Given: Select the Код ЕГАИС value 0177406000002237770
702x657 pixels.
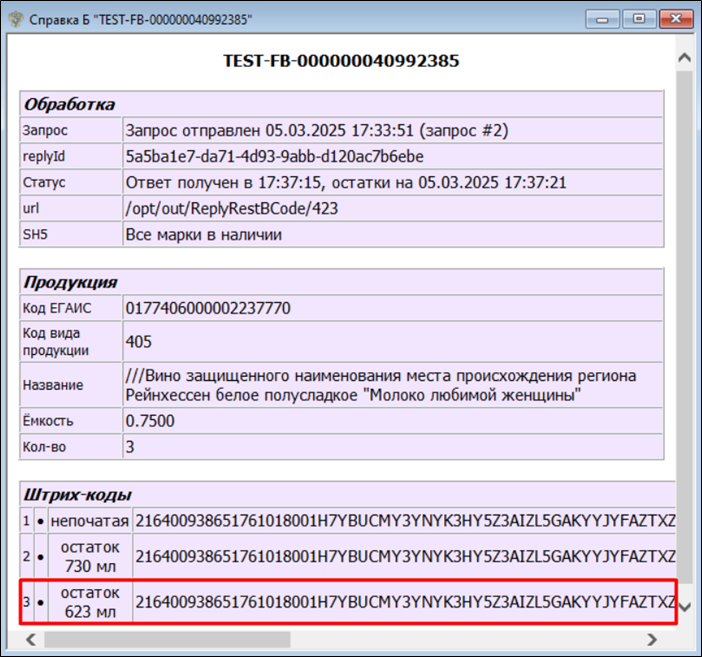Looking at the screenshot, I should pyautogui.click(x=208, y=308).
